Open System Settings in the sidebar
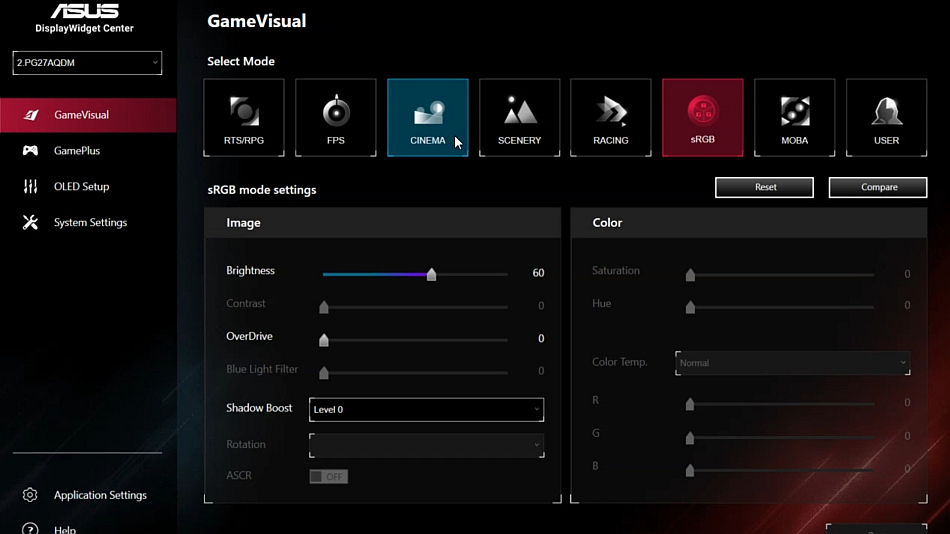This screenshot has width=950, height=534. 90,223
